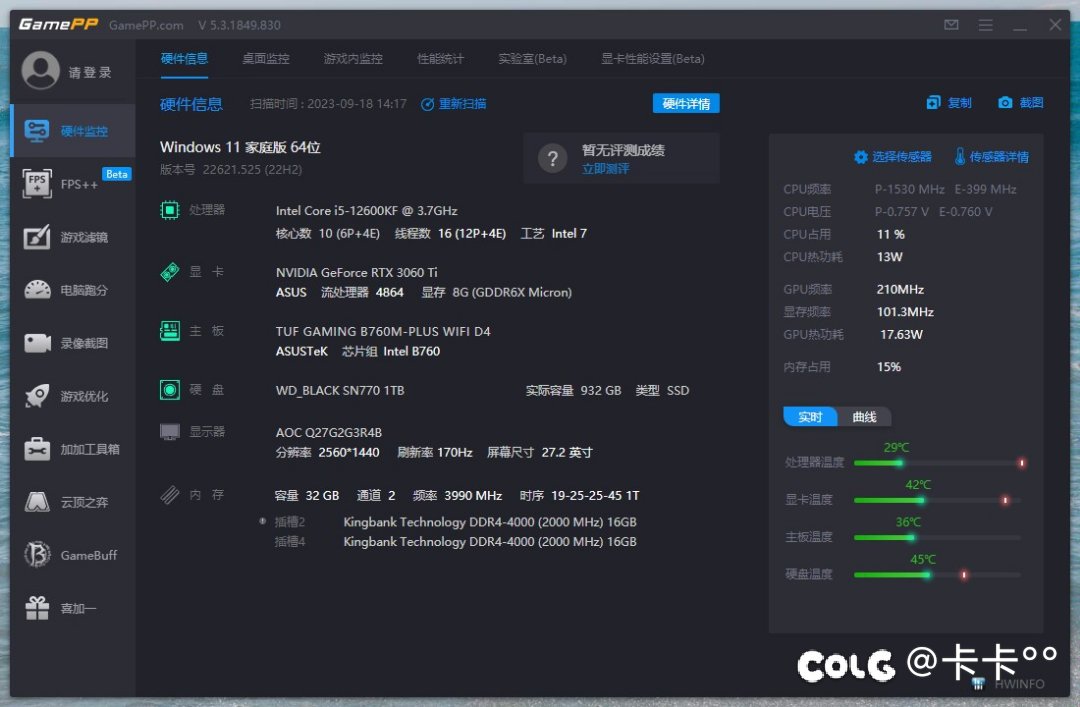Click the 重新扫描 link text

click(x=462, y=104)
